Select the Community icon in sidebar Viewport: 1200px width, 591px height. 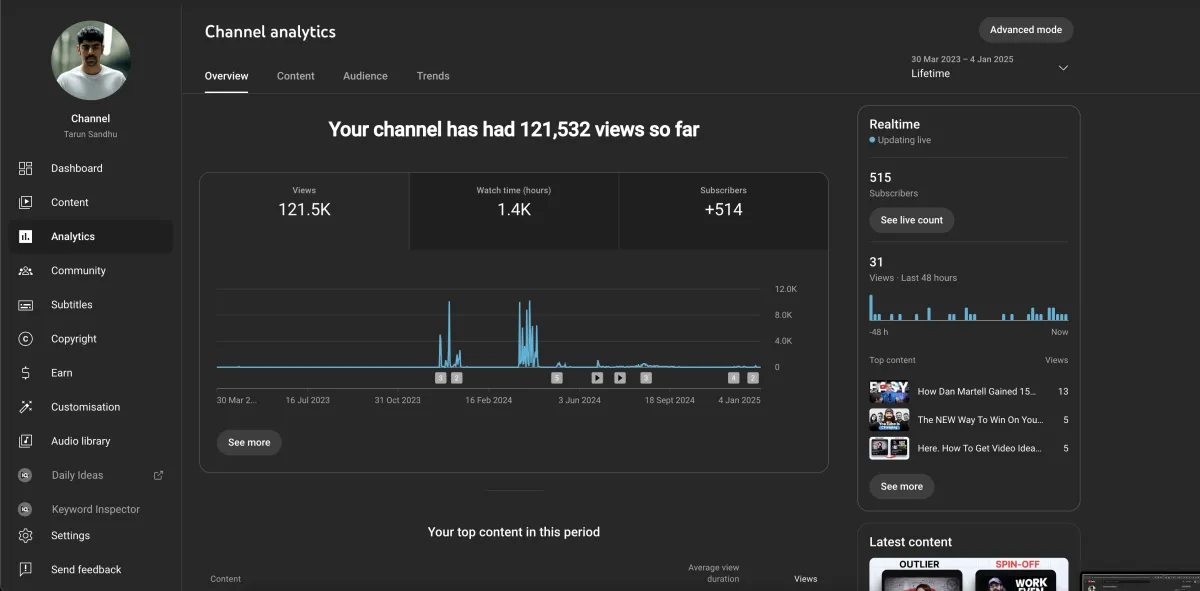point(26,271)
